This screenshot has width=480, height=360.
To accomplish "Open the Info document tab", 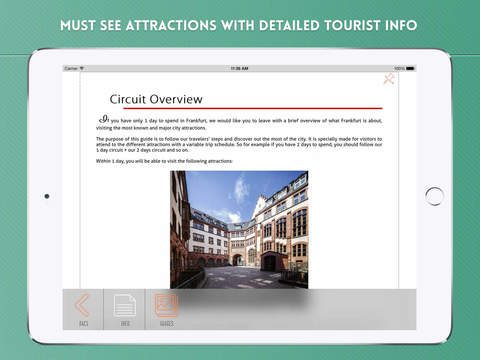I will (x=125, y=309).
